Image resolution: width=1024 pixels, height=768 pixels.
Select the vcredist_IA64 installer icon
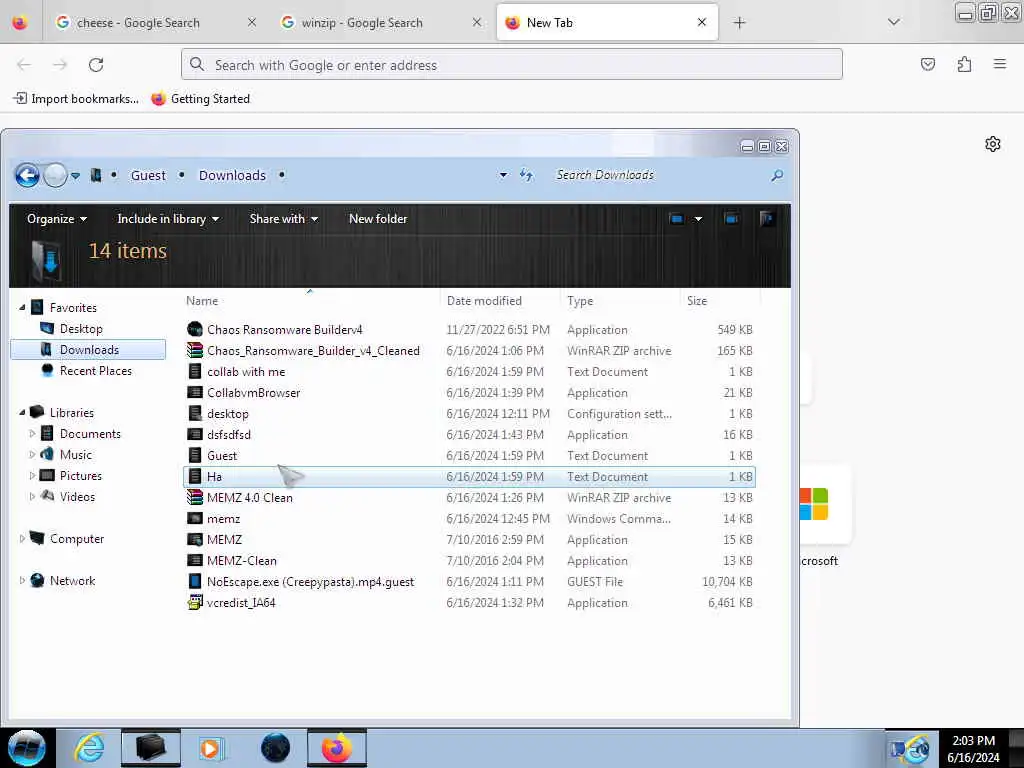click(195, 602)
